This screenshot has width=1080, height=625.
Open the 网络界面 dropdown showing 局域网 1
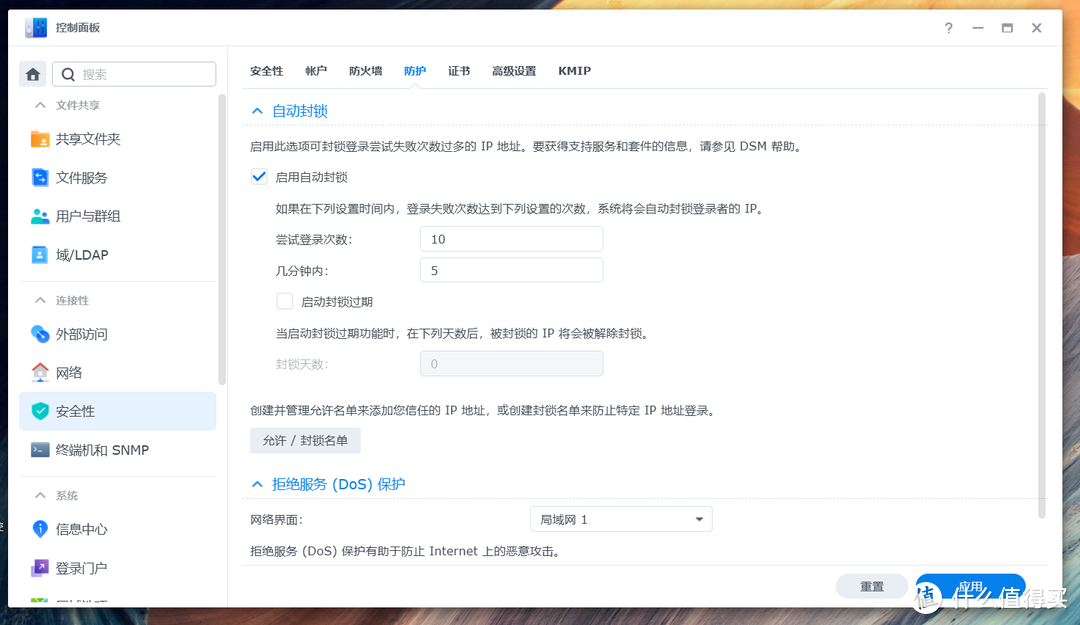tap(620, 519)
